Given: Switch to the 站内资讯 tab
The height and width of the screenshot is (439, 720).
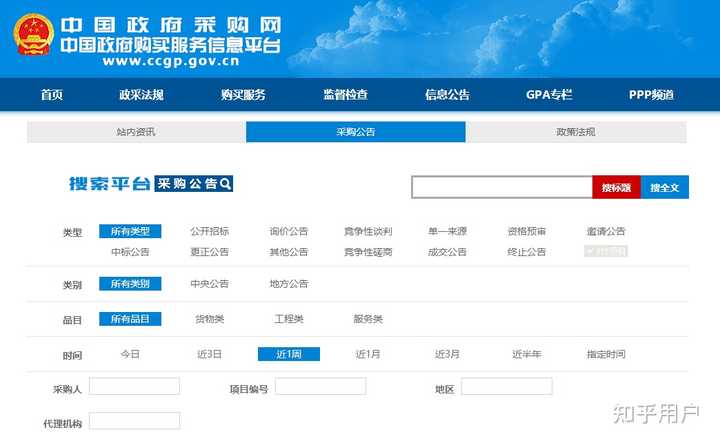Looking at the screenshot, I should (136, 132).
